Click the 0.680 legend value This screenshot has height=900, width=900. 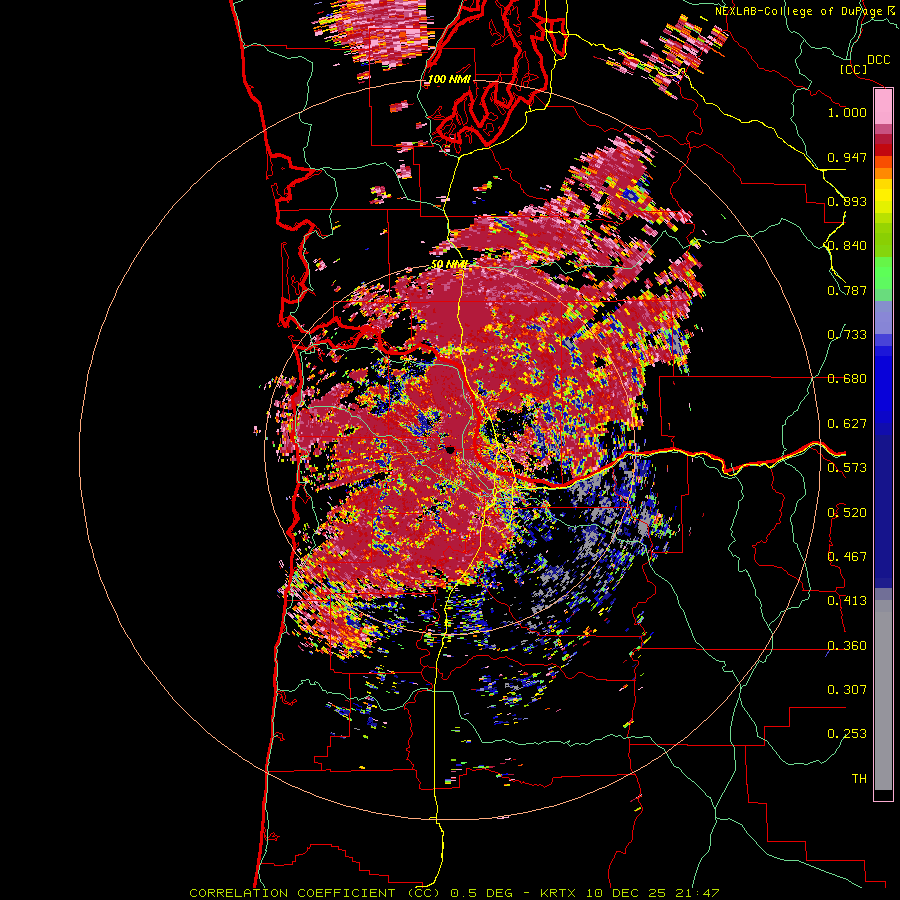847,379
